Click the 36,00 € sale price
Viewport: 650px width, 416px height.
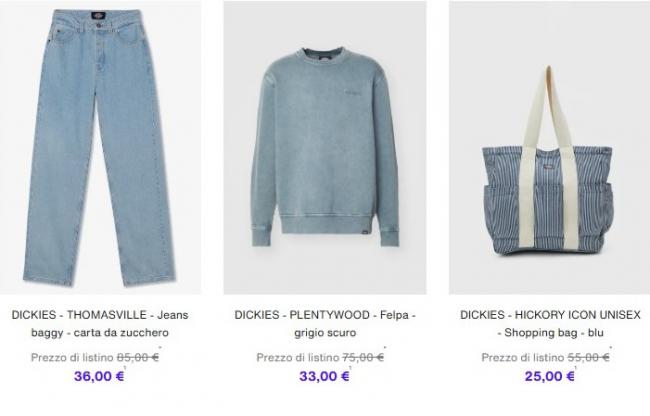99,376
